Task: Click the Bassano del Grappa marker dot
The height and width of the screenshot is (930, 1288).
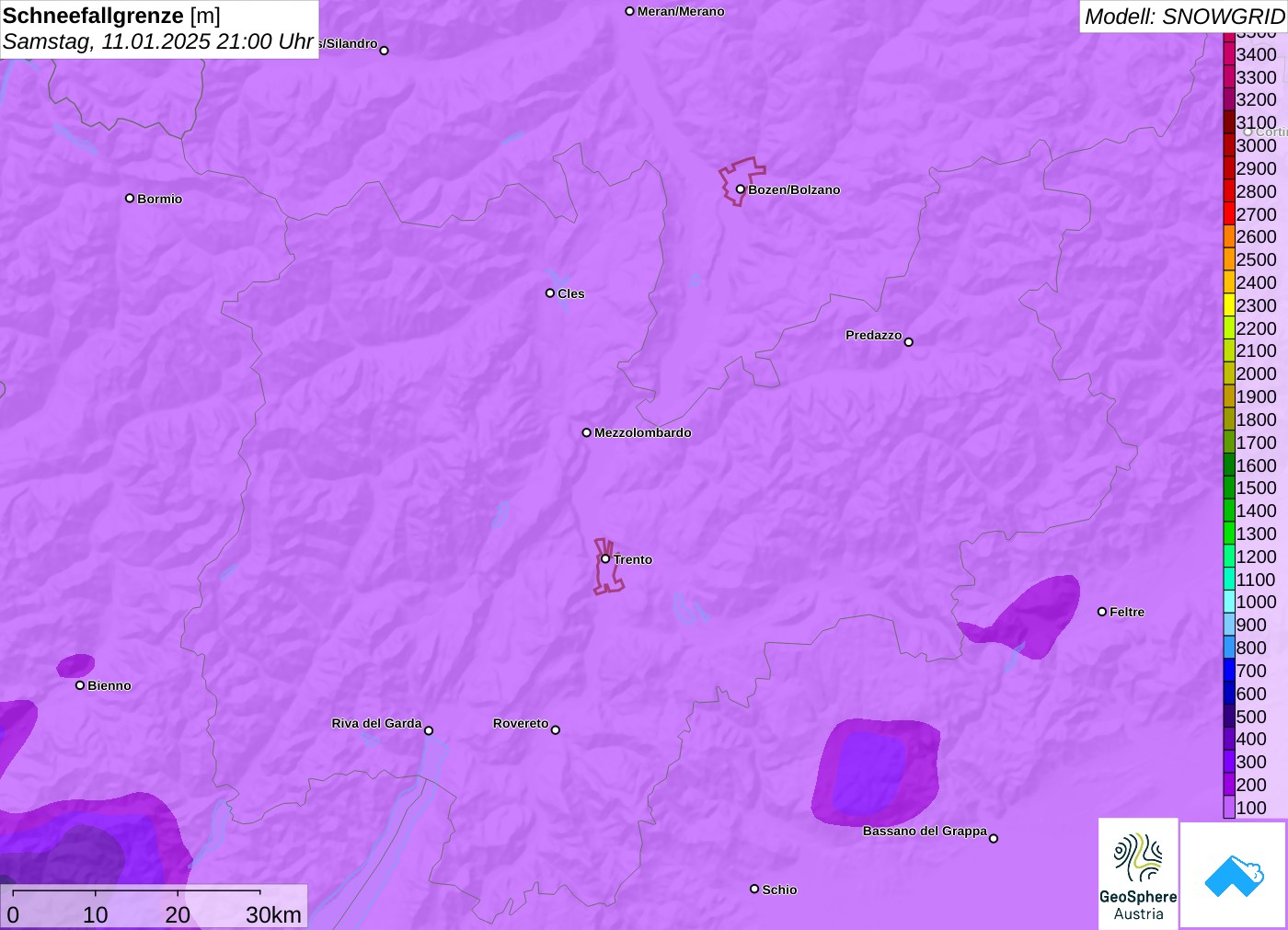Action: (994, 838)
